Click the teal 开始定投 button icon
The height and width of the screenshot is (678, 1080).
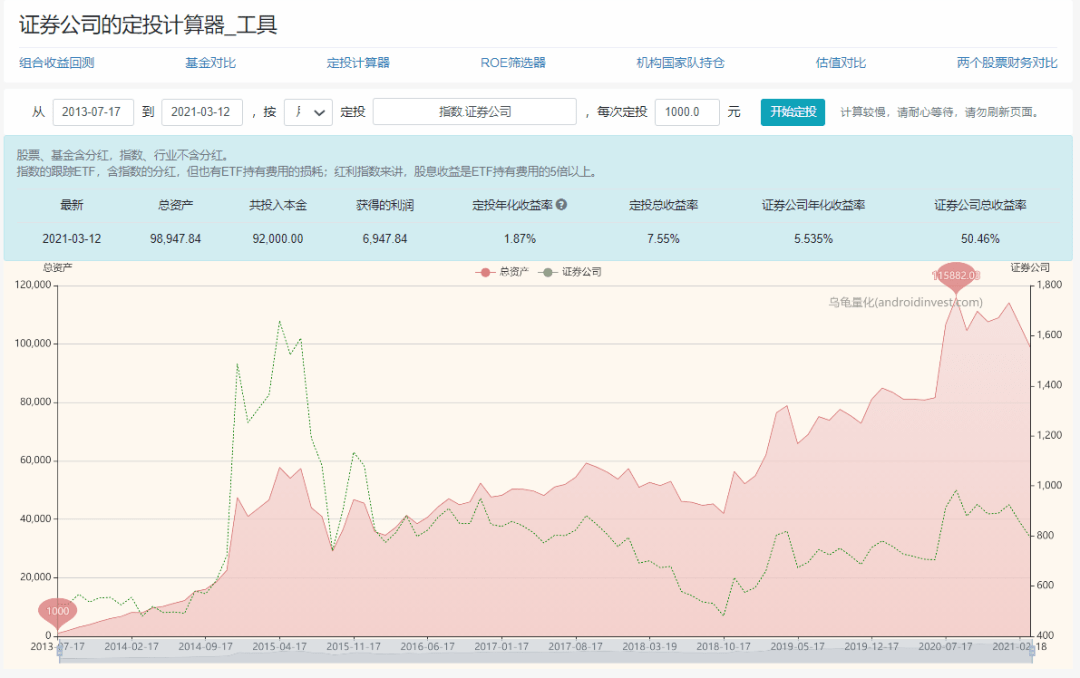pyautogui.click(x=792, y=112)
